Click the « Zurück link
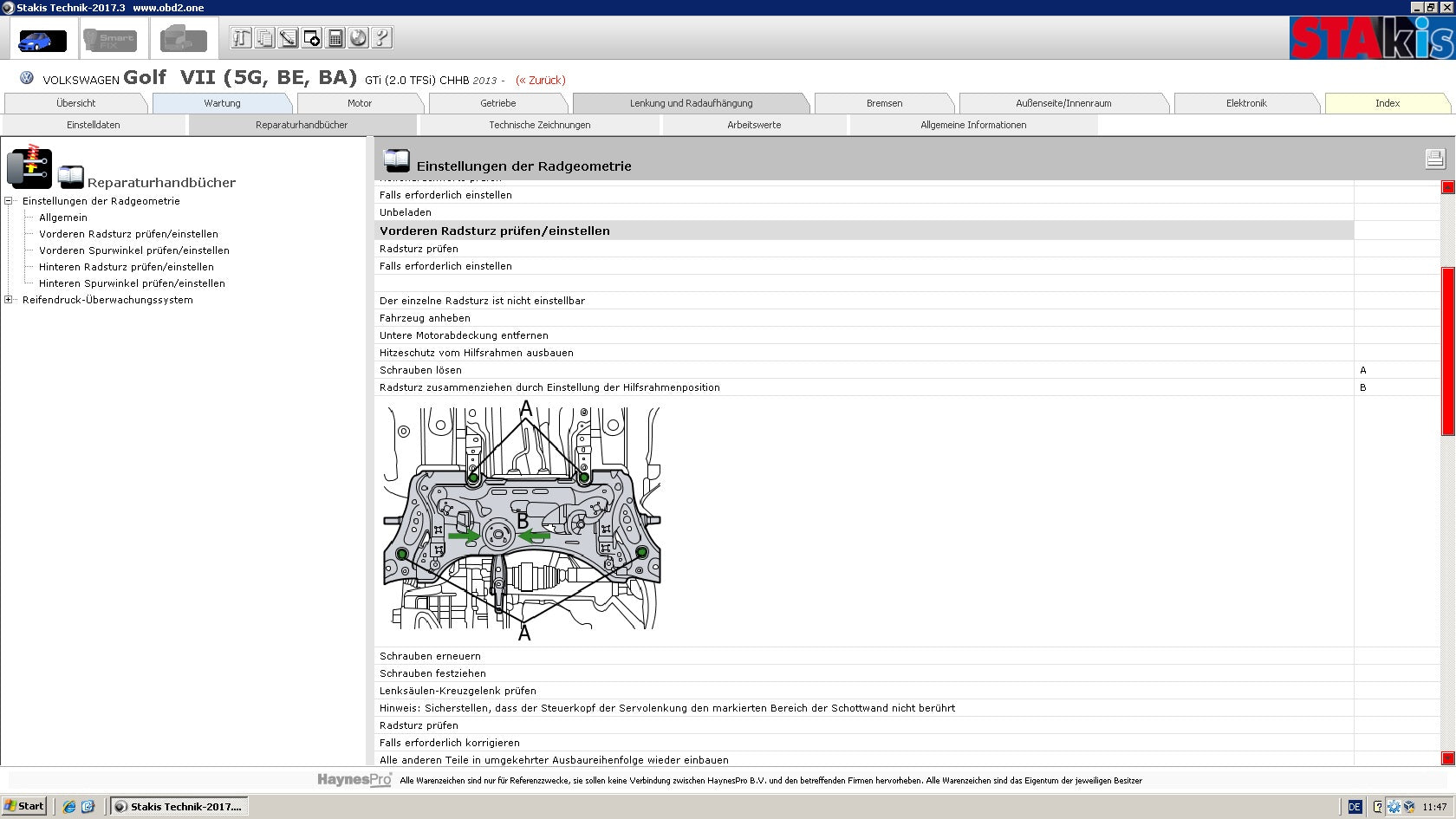The width and height of the screenshot is (1456, 819). (x=540, y=80)
